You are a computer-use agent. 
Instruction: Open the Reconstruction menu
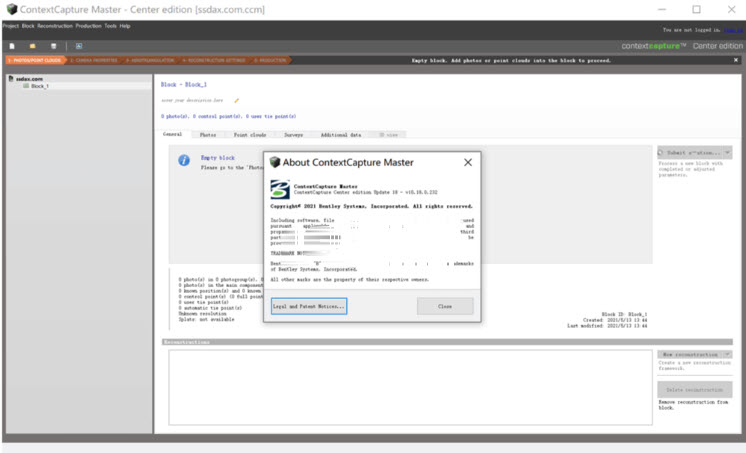click(54, 25)
